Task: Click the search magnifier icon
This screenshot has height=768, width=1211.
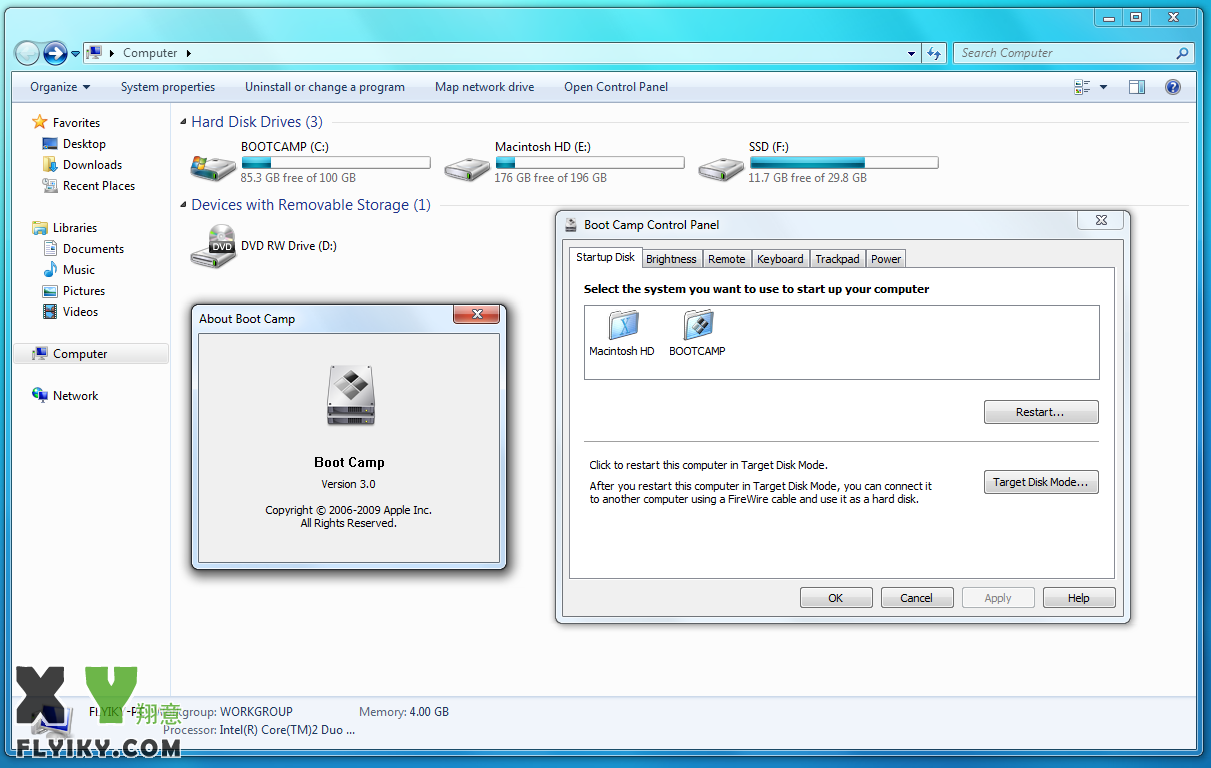Action: (1183, 53)
